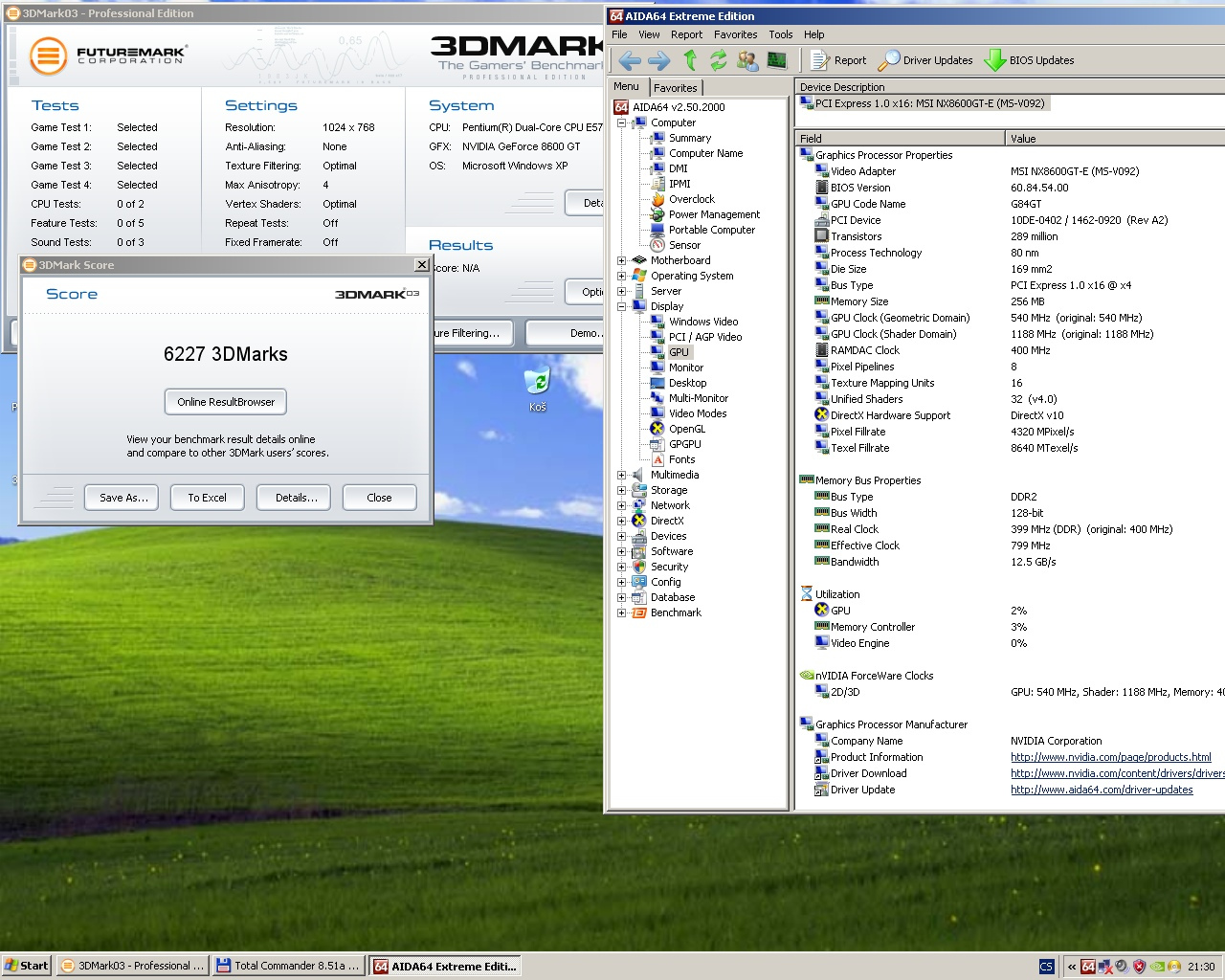Click the To Excel button
The height and width of the screenshot is (980, 1225).
[x=207, y=498]
